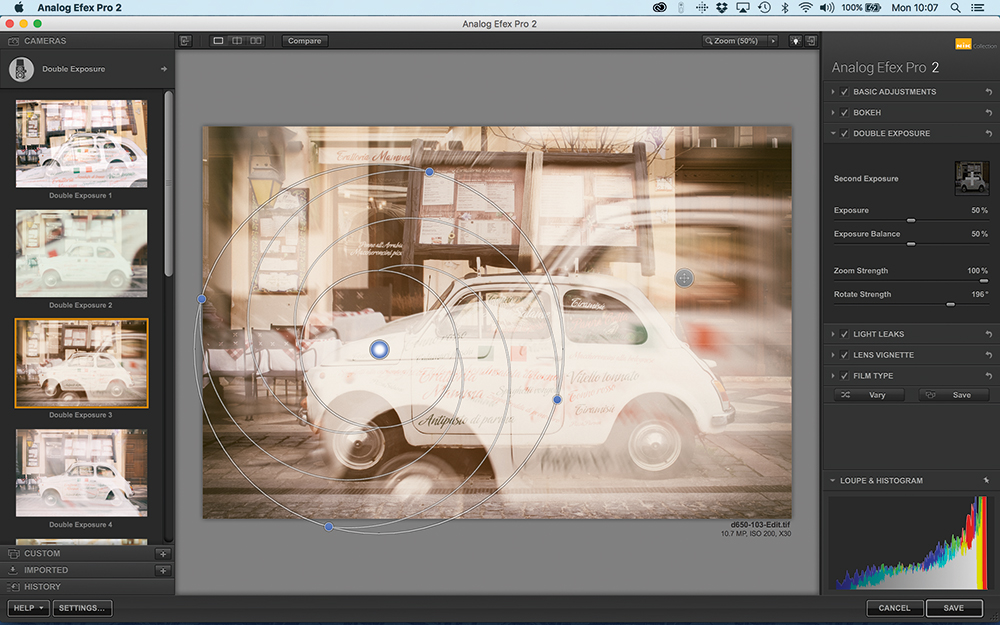Open the Cameras panel header
This screenshot has width=1000, height=625.
tap(87, 41)
